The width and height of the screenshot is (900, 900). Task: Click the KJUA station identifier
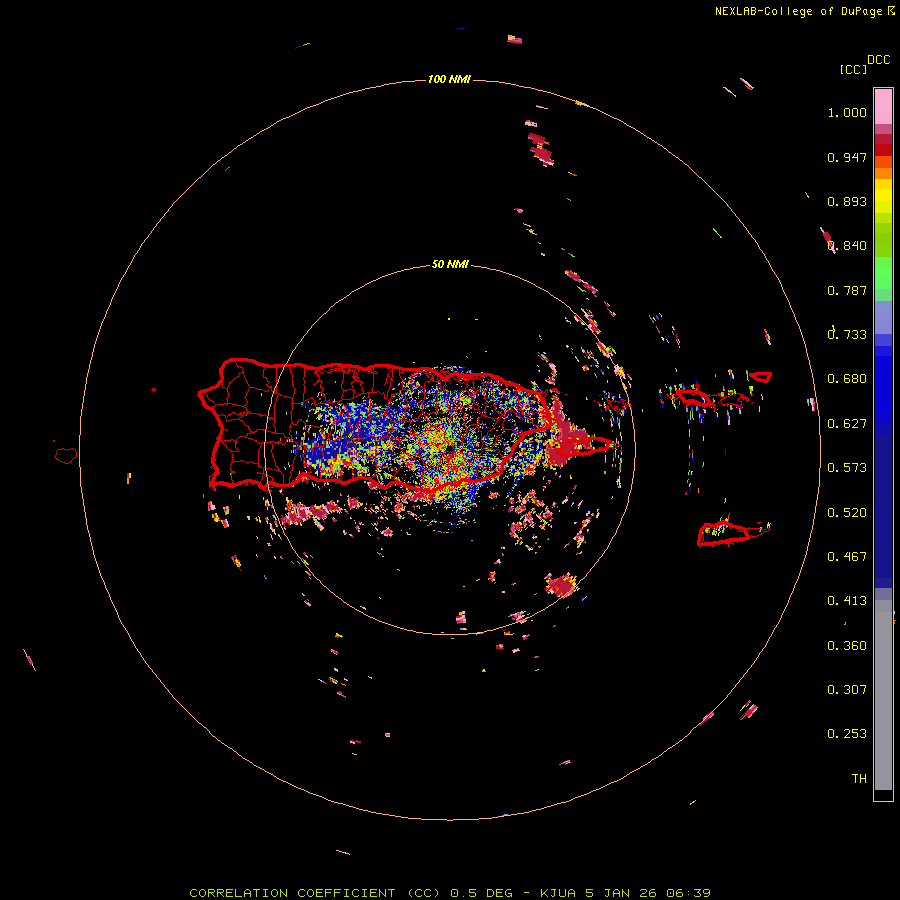tap(558, 893)
